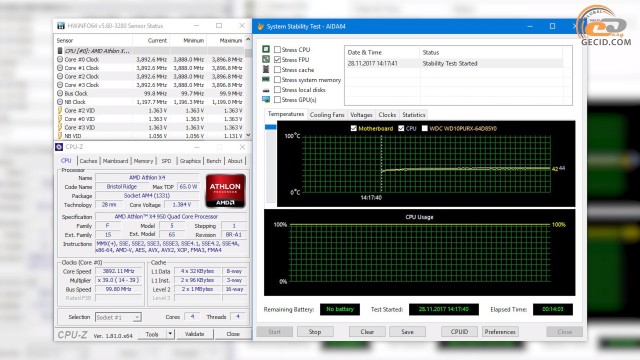
Task: Enable the Stress local disks checkbox
Action: pos(277,89)
